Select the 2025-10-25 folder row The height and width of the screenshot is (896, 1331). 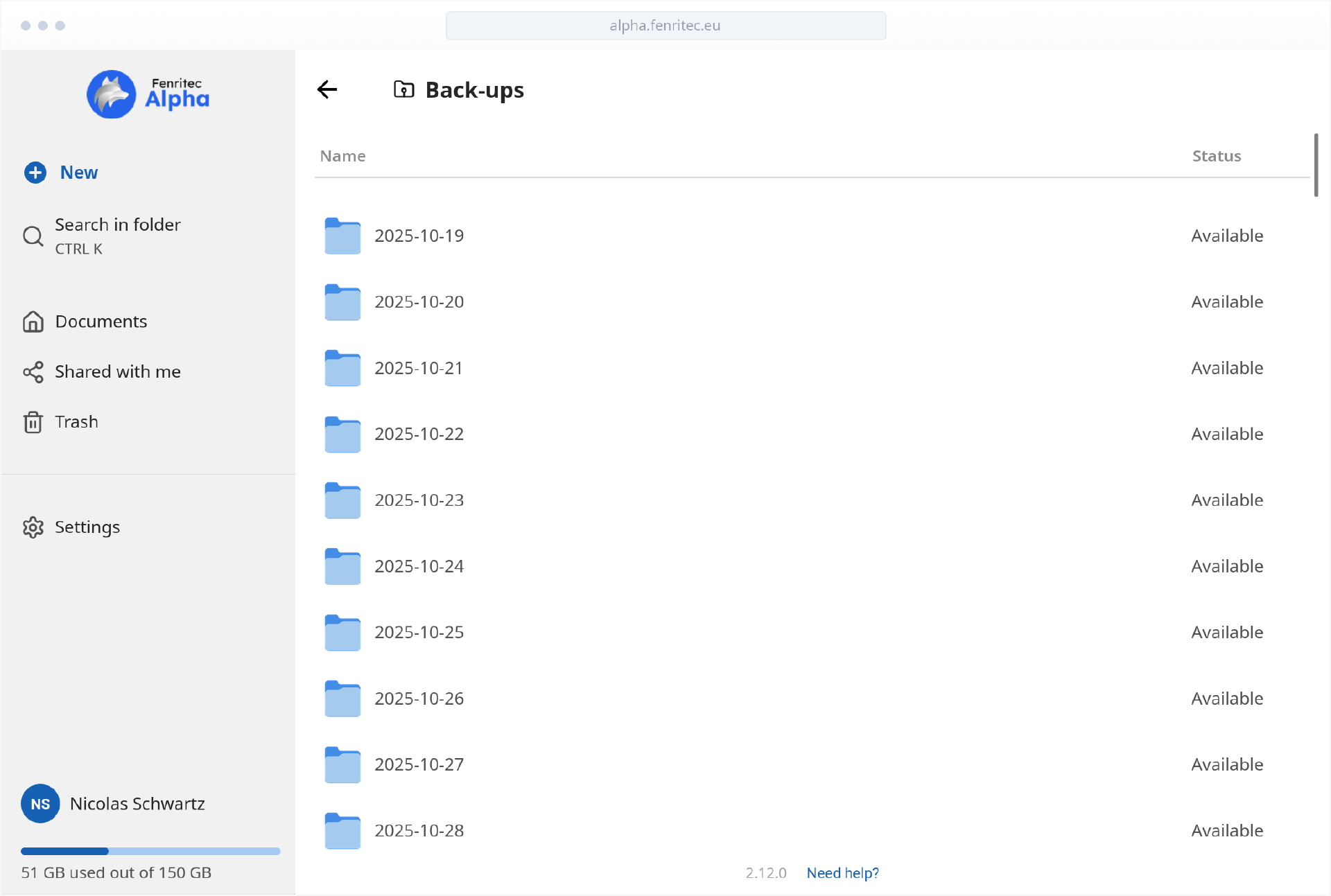(x=419, y=633)
